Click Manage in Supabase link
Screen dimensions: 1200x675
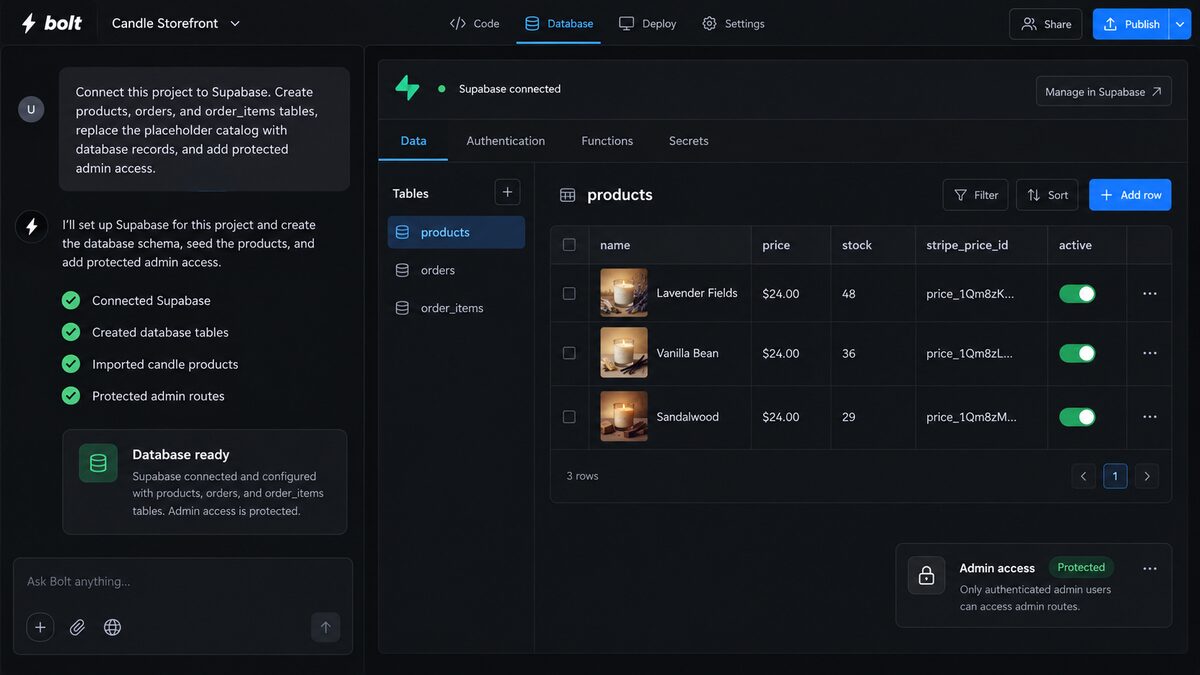click(1104, 91)
